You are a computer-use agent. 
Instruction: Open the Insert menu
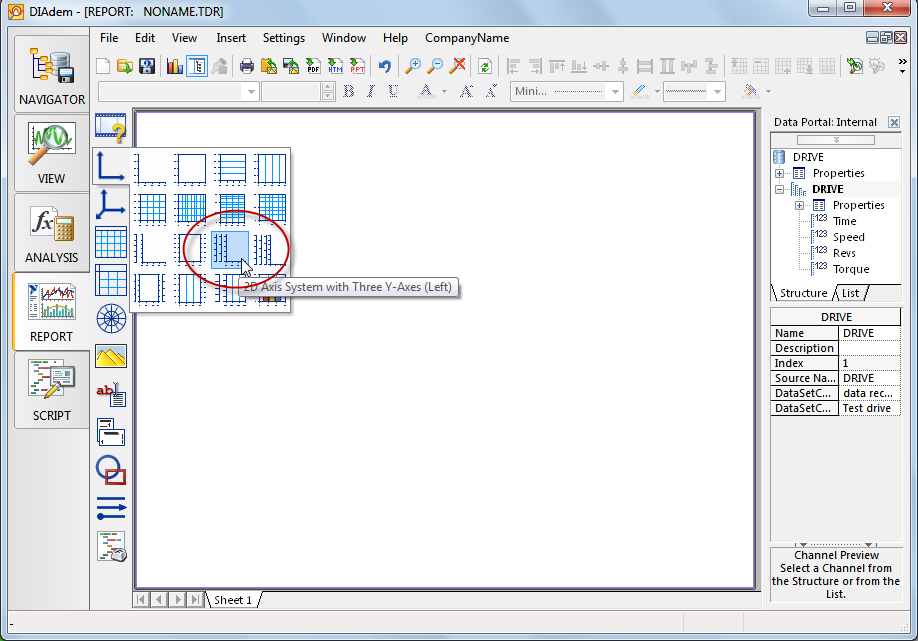(231, 38)
